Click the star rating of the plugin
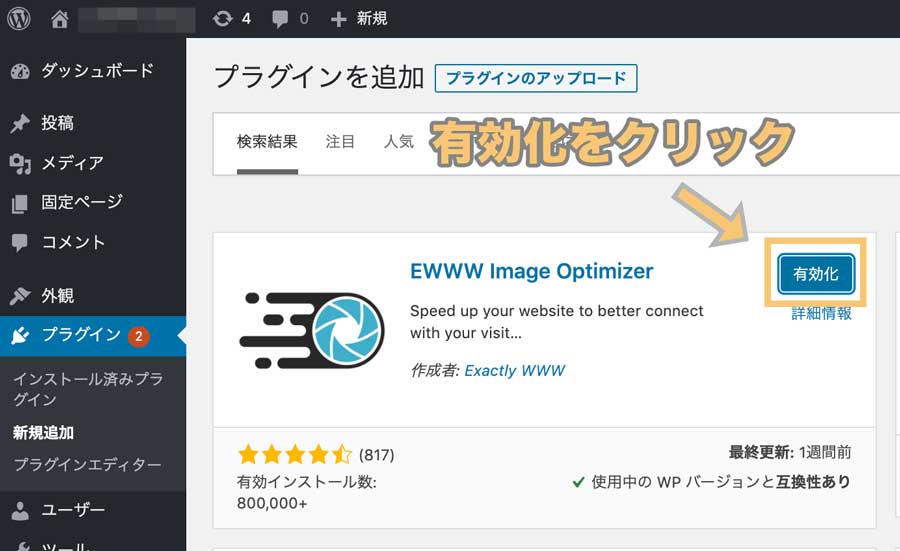The width and height of the screenshot is (900, 551). (295, 455)
